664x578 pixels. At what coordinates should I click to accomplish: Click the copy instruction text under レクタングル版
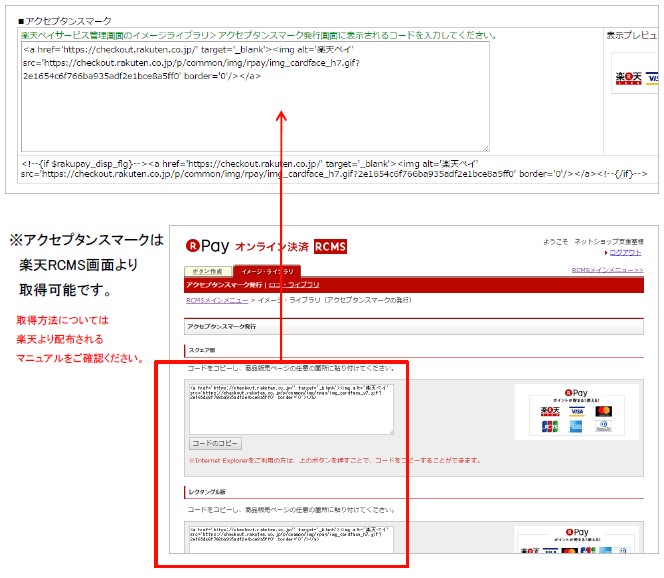point(291,510)
